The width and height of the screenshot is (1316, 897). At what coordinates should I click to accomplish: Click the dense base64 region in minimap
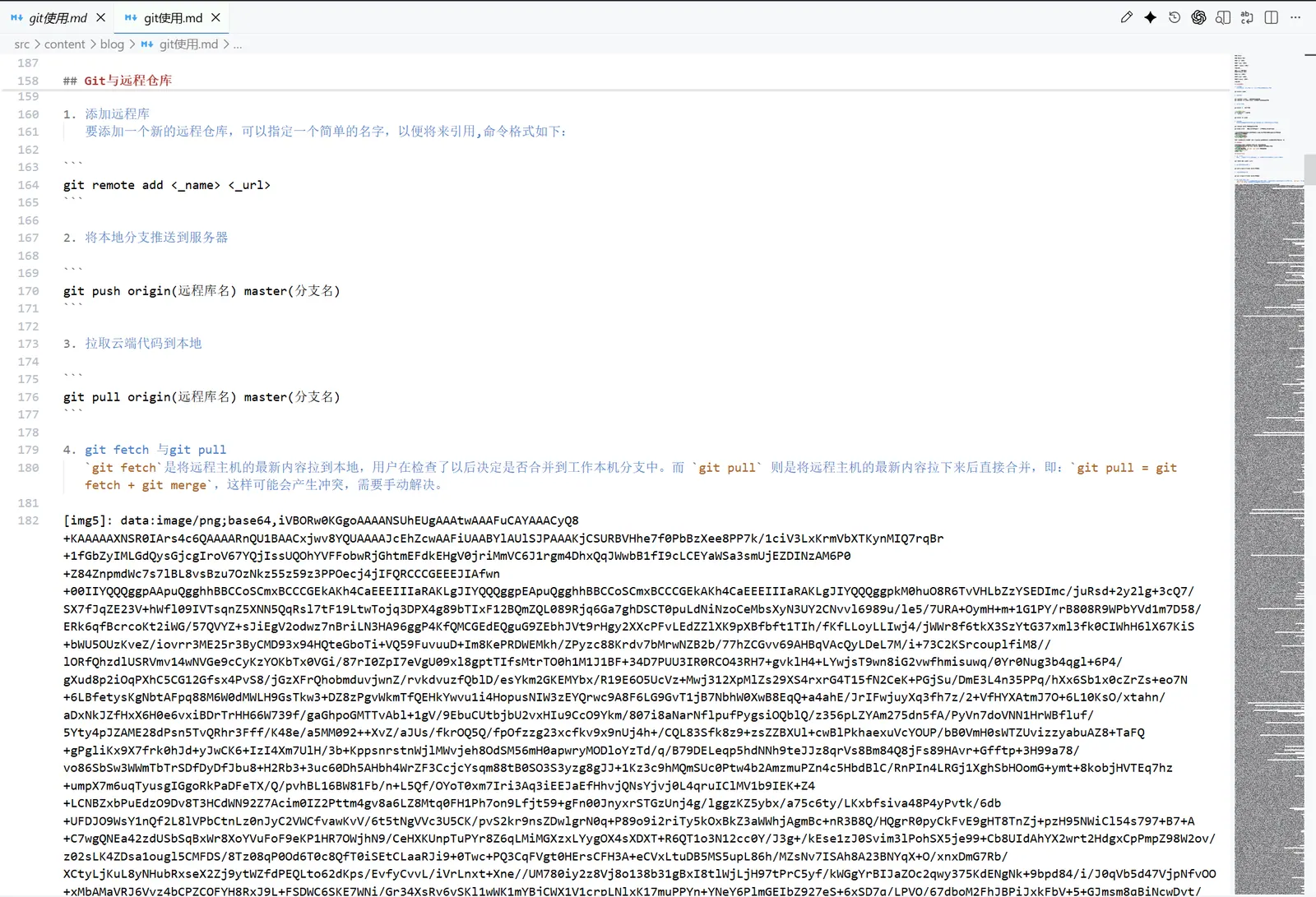[x=1268, y=493]
